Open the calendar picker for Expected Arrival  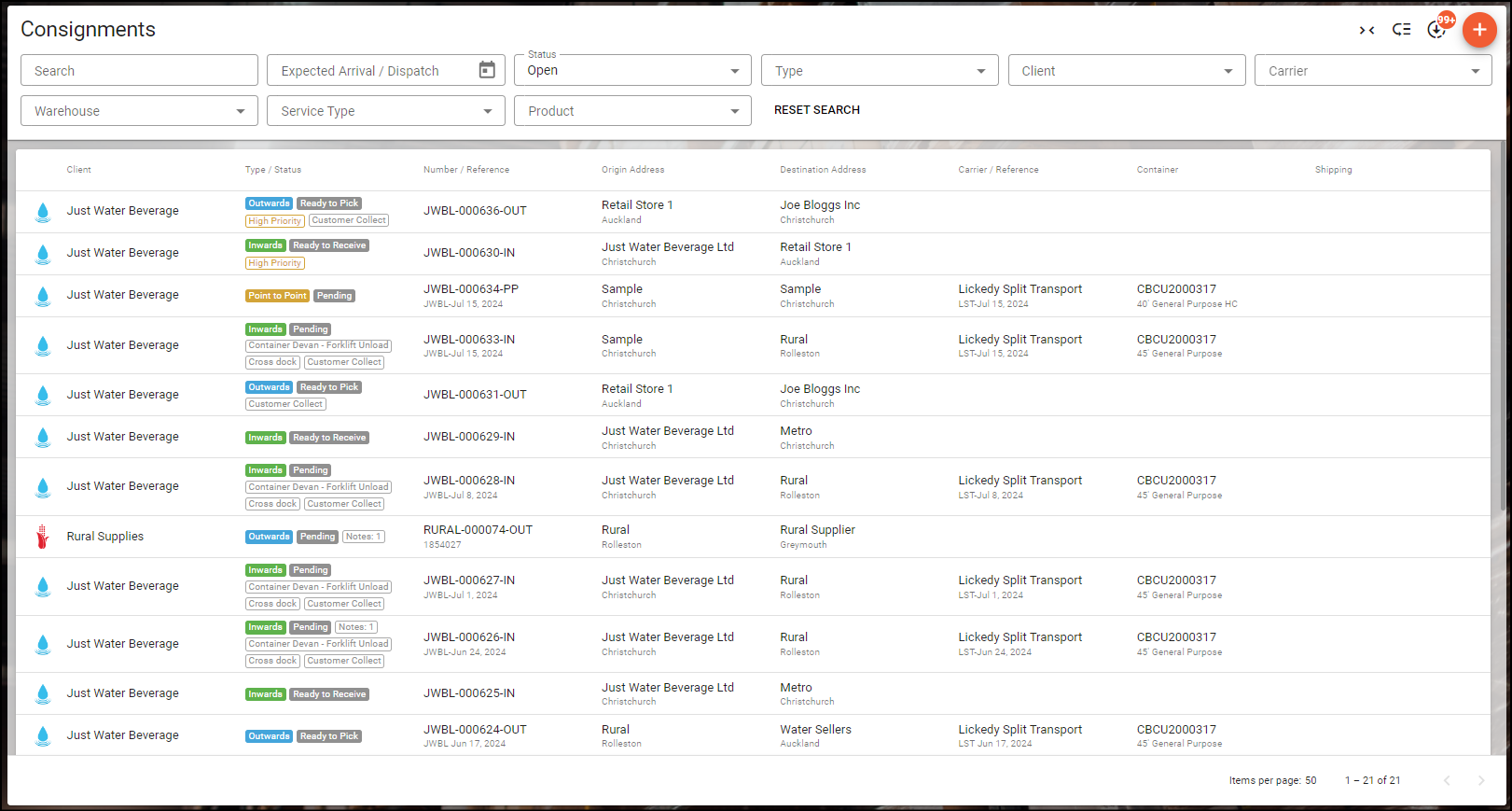coord(487,70)
